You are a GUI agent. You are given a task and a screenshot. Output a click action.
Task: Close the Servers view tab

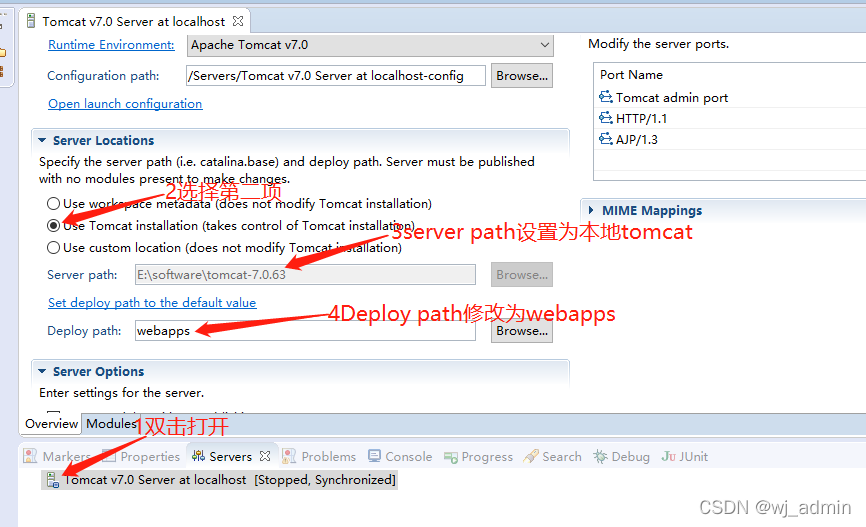point(265,456)
